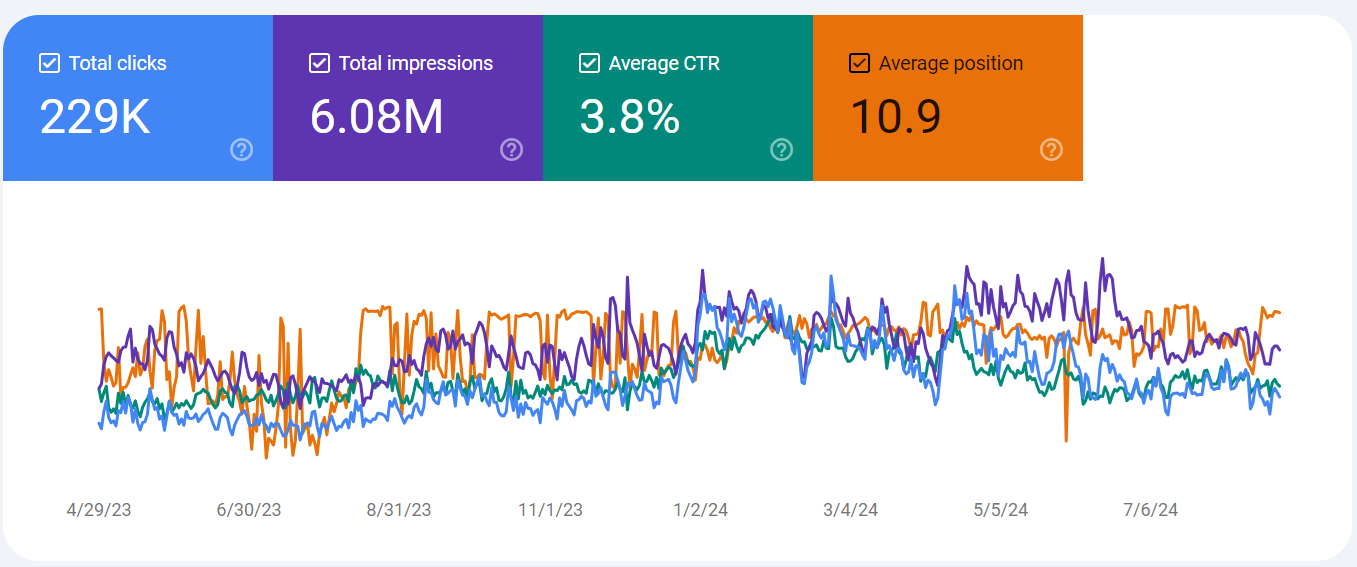The width and height of the screenshot is (1357, 567).
Task: Click the 5/5/24 axis date label
Action: [1000, 510]
